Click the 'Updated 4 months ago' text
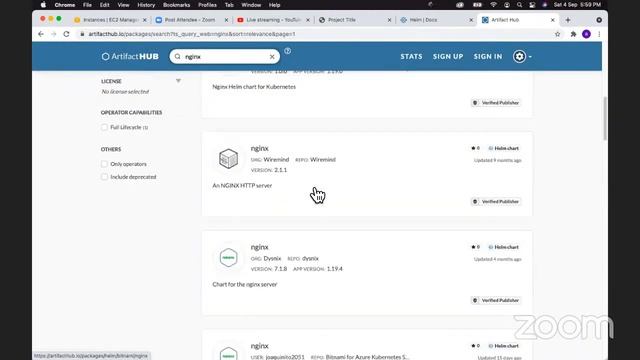This screenshot has height=360, width=640. point(498,259)
